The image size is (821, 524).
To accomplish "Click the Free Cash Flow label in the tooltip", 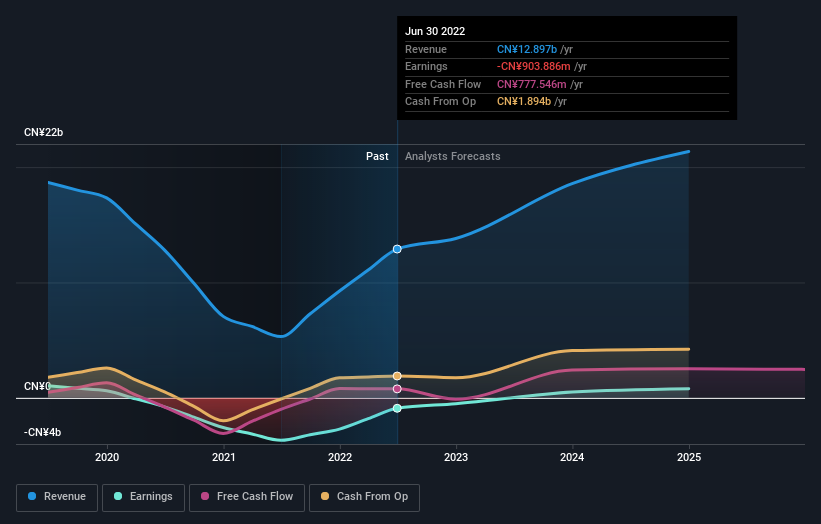I will (443, 84).
